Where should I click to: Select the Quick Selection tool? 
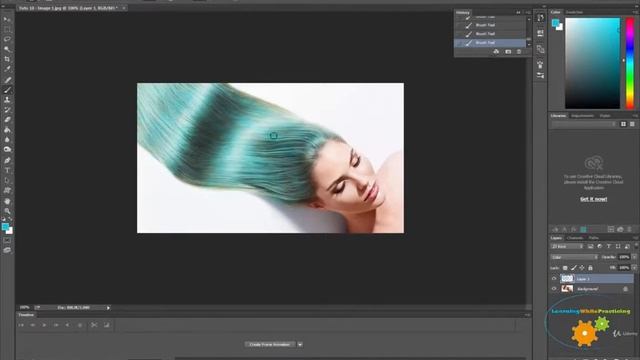click(x=7, y=49)
